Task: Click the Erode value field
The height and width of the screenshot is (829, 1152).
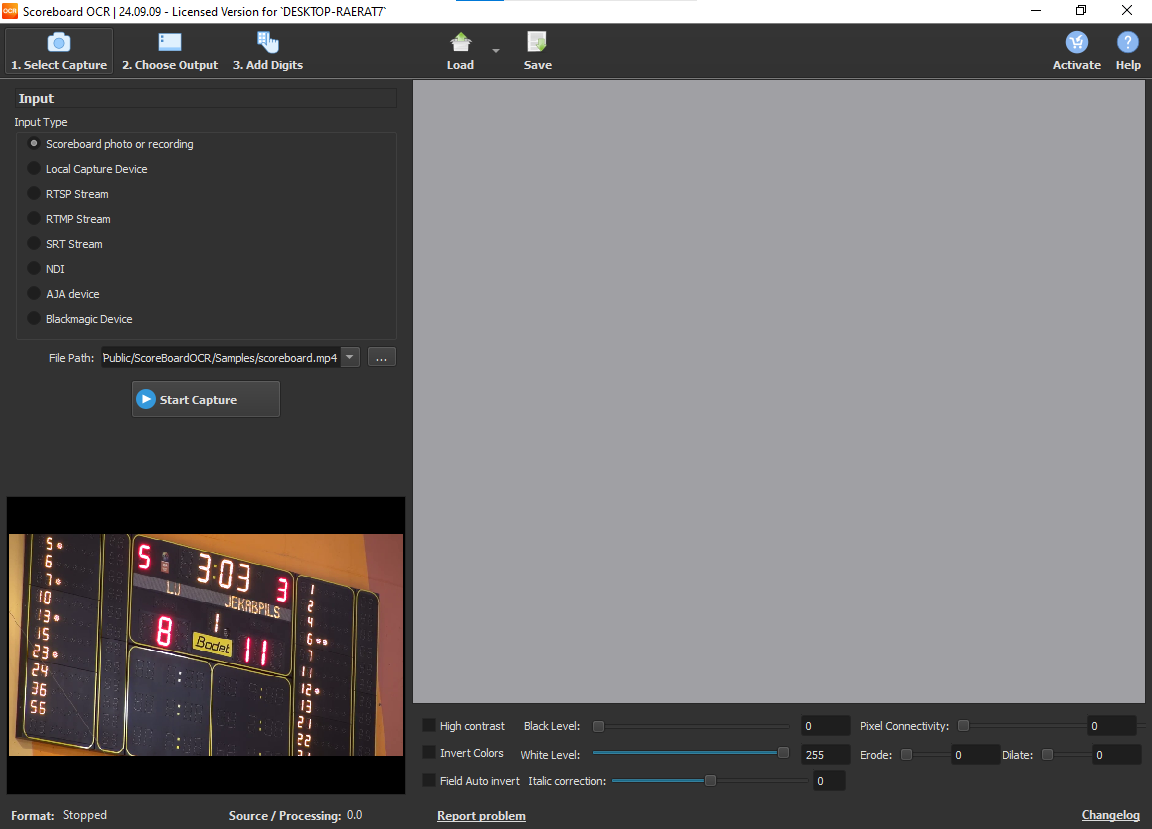Action: click(975, 755)
